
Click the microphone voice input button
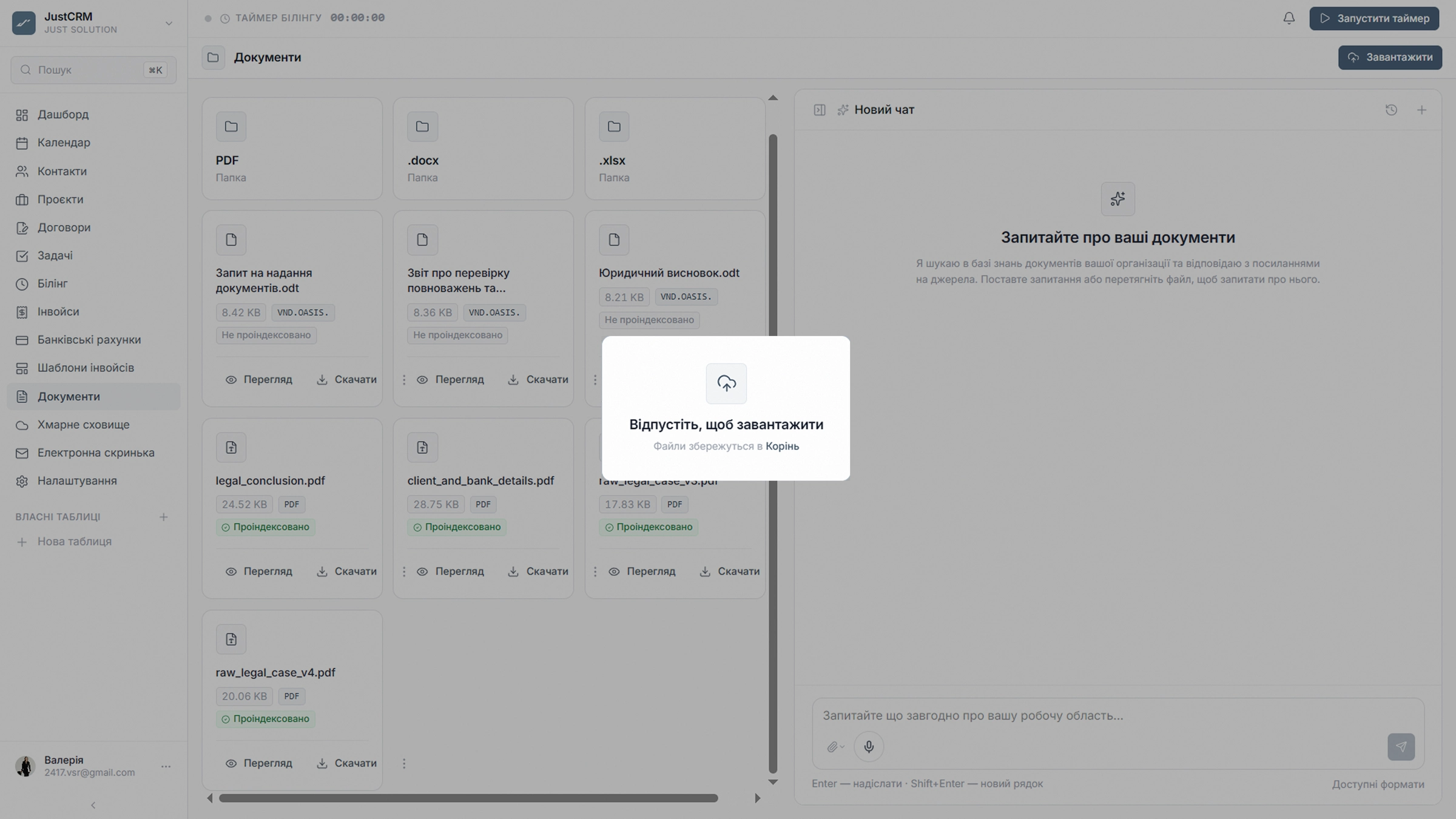[868, 747]
